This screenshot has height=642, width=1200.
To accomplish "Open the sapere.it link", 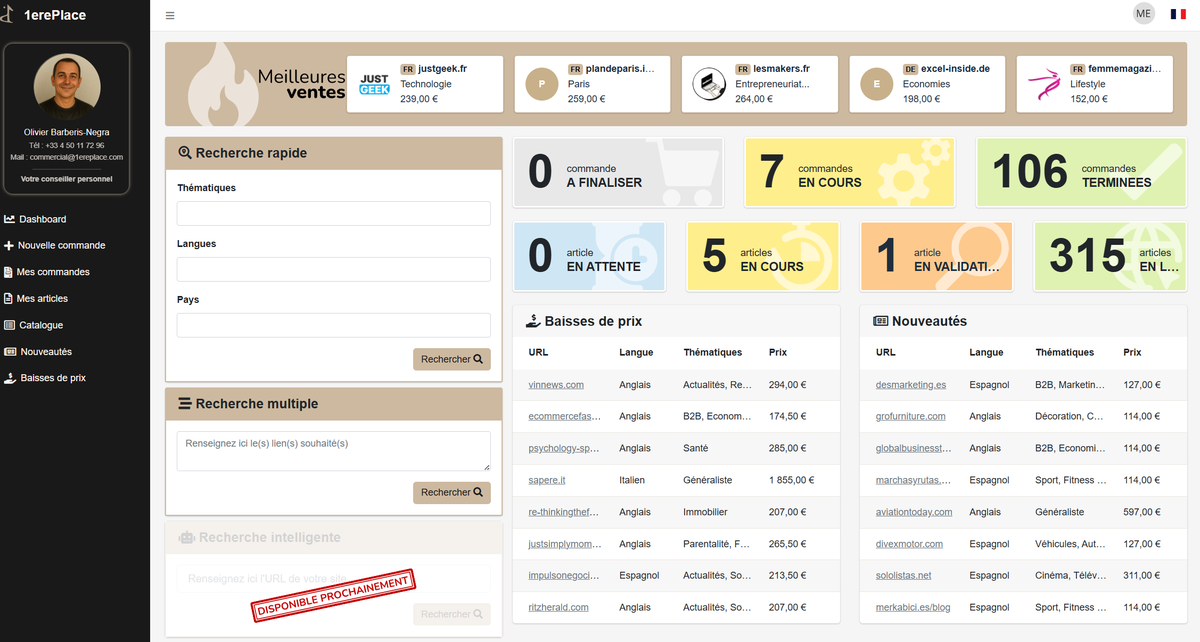I will point(547,480).
